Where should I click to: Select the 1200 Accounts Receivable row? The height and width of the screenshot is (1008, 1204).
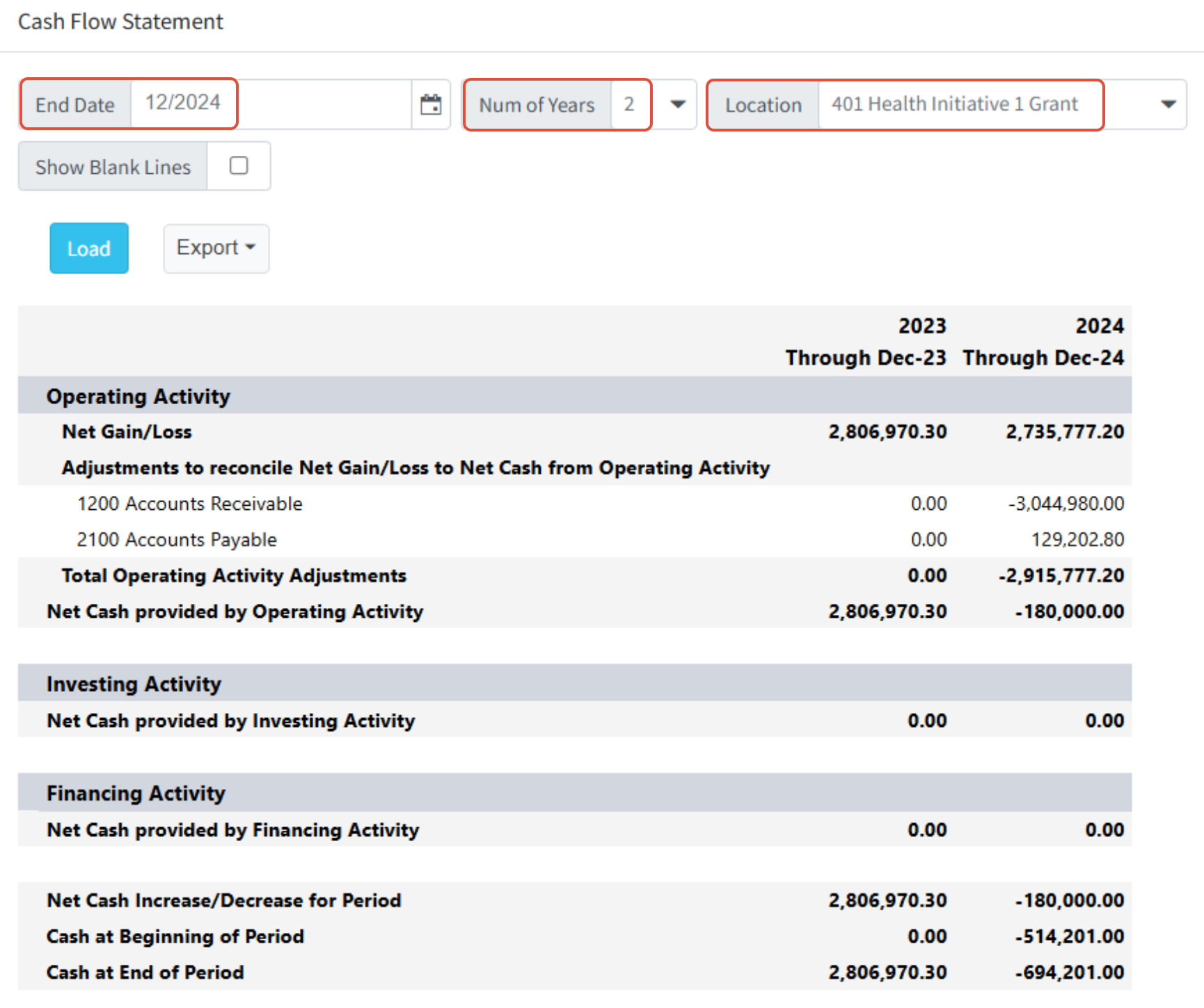575,503
